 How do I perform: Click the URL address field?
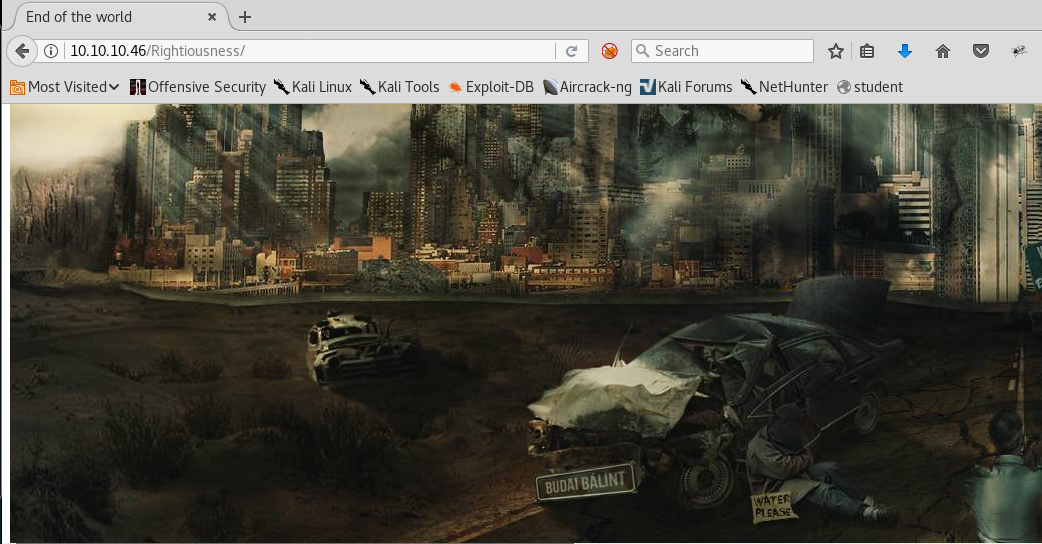pyautogui.click(x=300, y=51)
